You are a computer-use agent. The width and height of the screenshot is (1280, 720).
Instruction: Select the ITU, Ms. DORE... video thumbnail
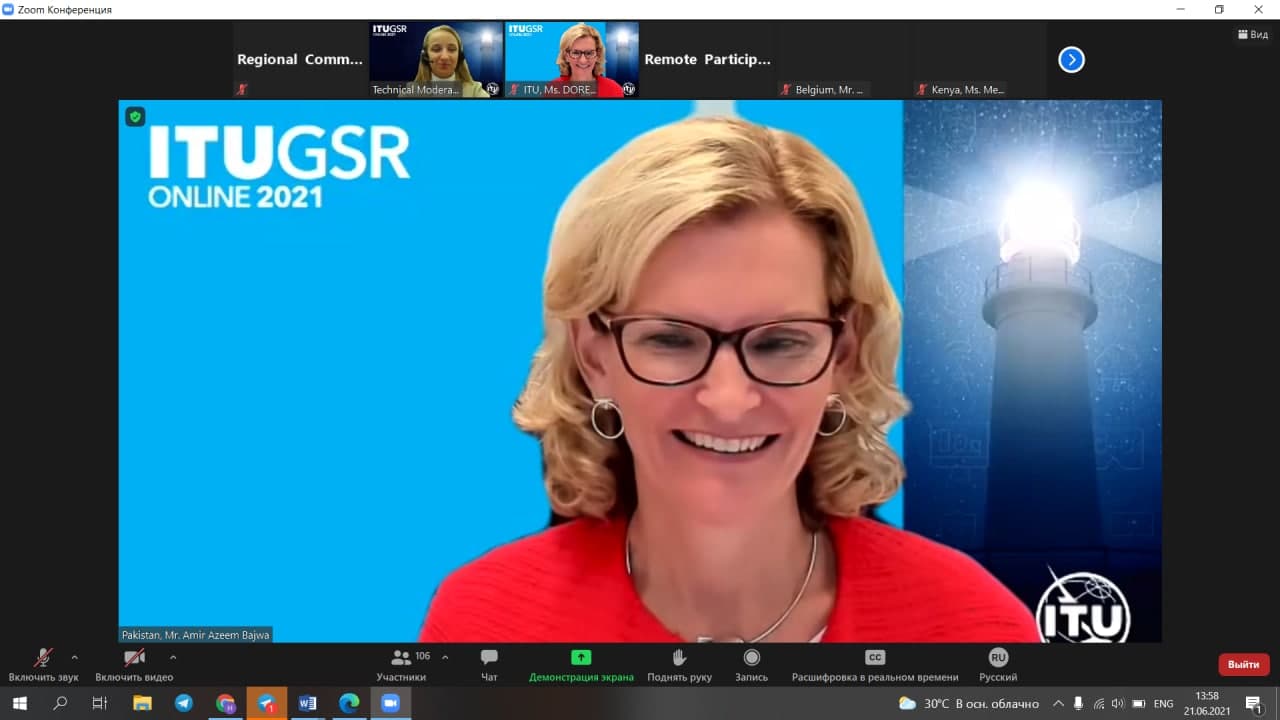pyautogui.click(x=571, y=60)
